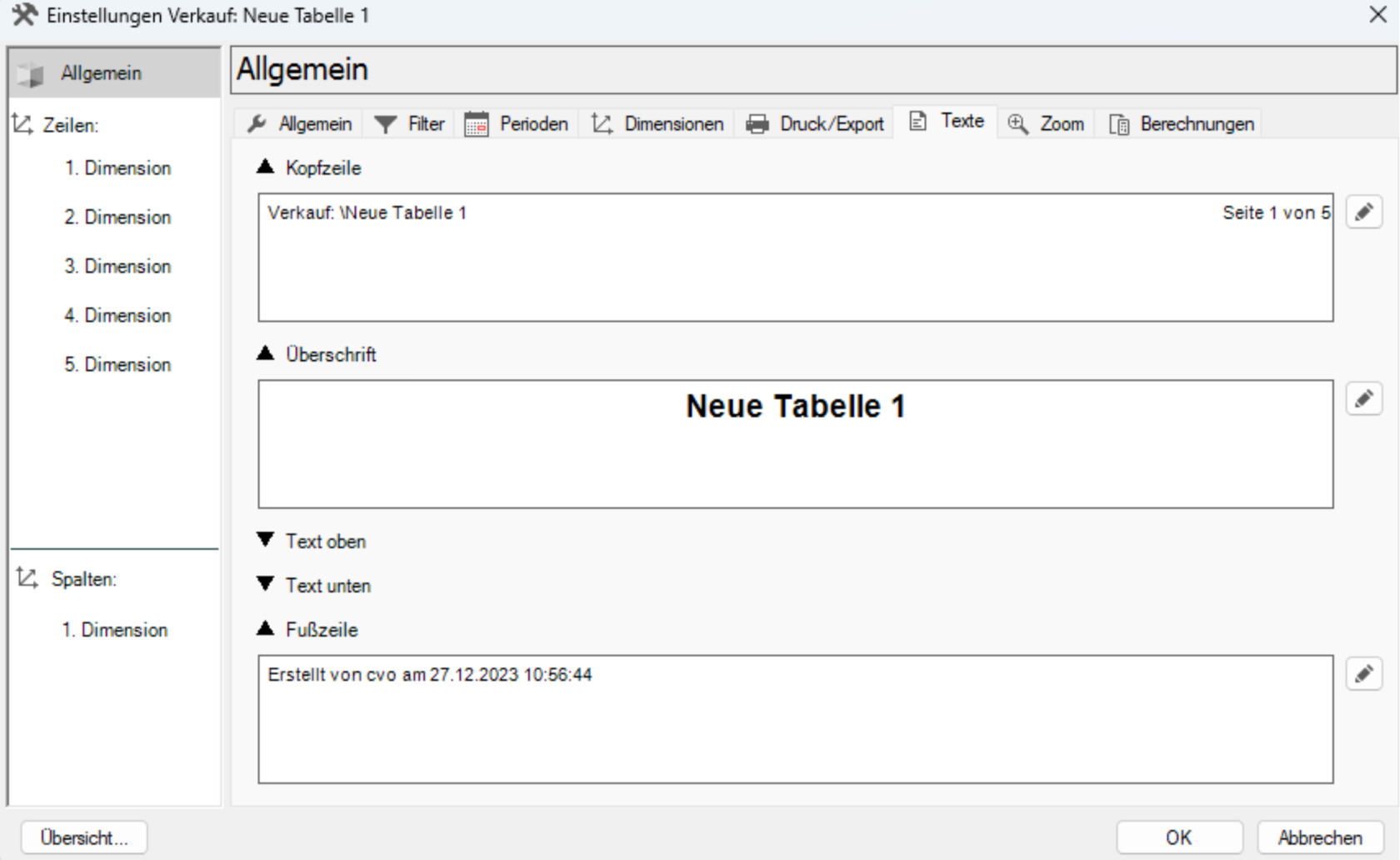Select 1. Dimension under Spalten
This screenshot has width=1400, height=860.
[x=115, y=629]
